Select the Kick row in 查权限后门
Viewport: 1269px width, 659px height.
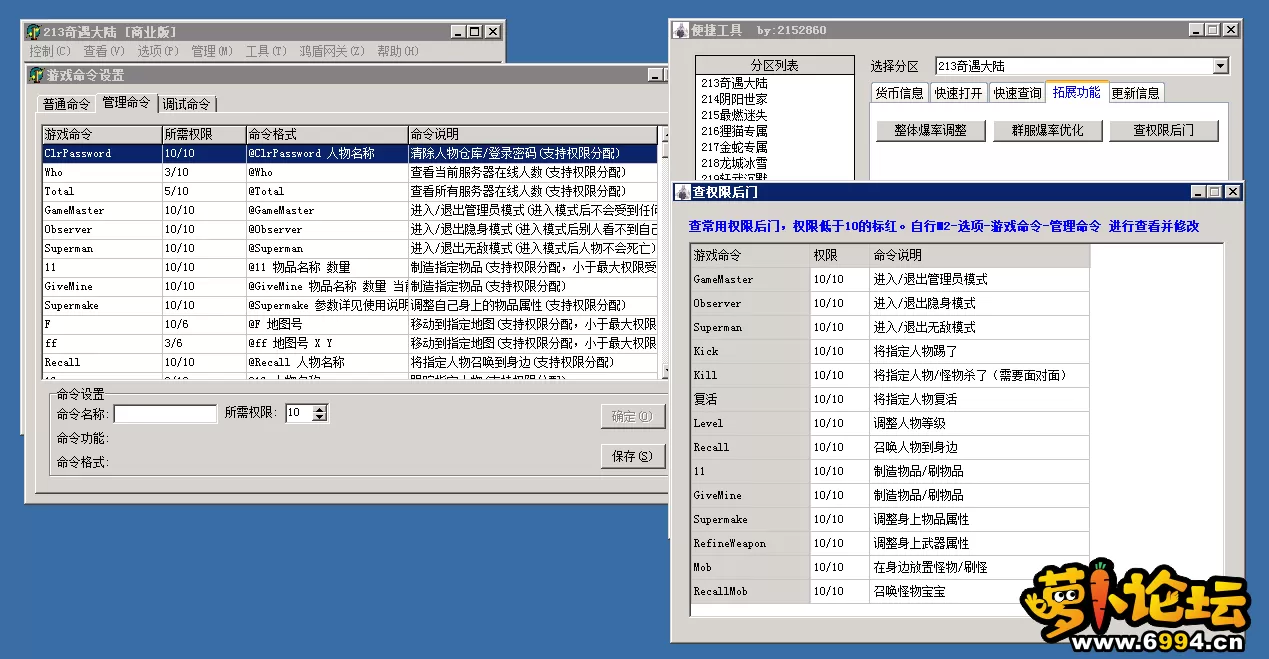coord(890,351)
